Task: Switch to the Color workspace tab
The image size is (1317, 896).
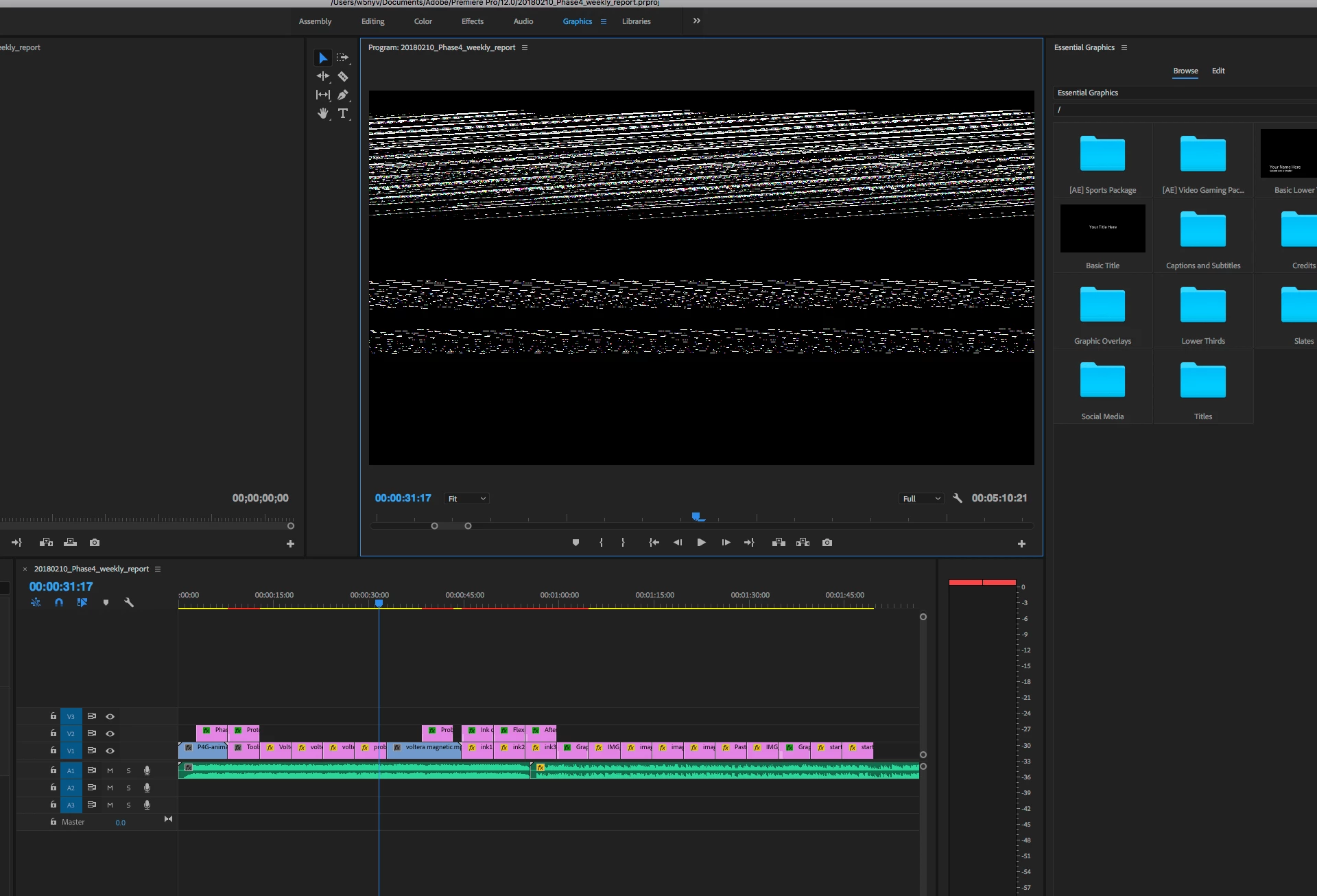Action: click(423, 21)
